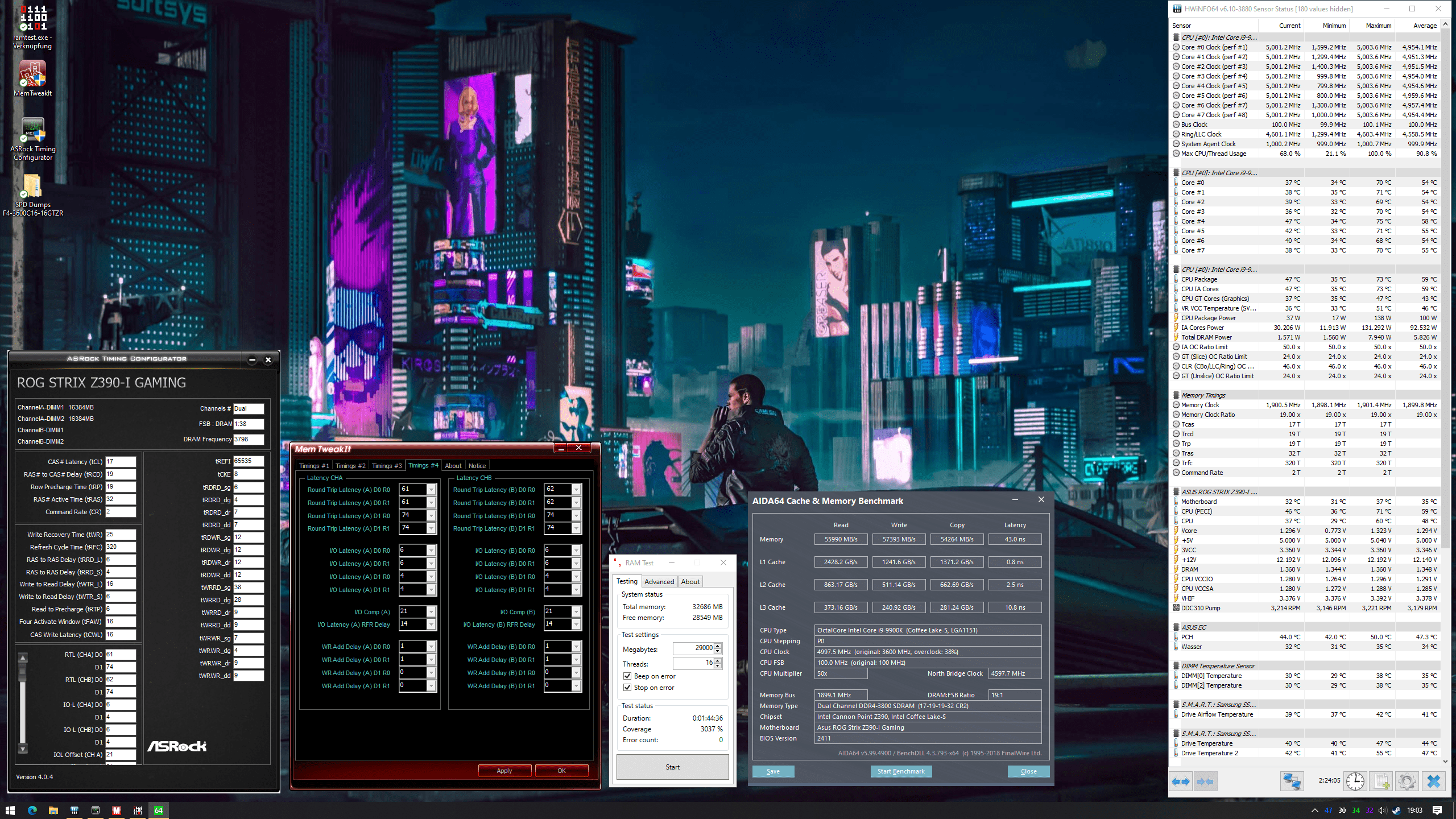
Task: Click the Refresh Cycle Time (tRFC) field
Action: pyautogui.click(x=121, y=547)
